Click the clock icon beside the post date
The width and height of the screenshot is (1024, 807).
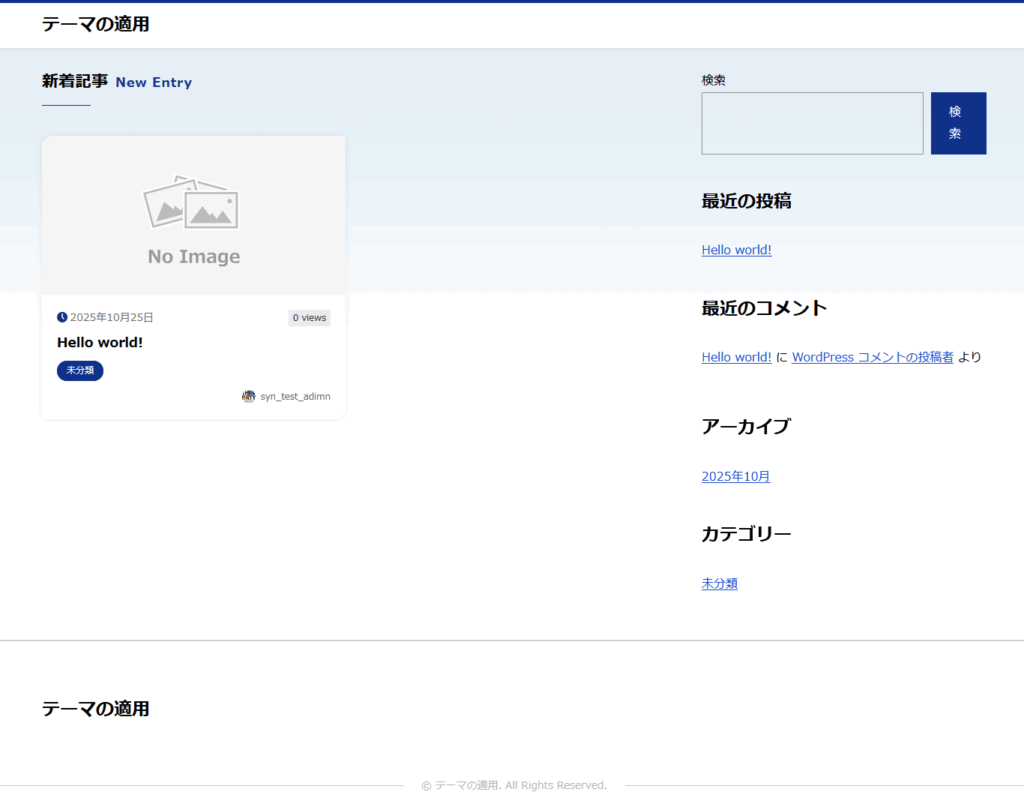[x=62, y=317]
